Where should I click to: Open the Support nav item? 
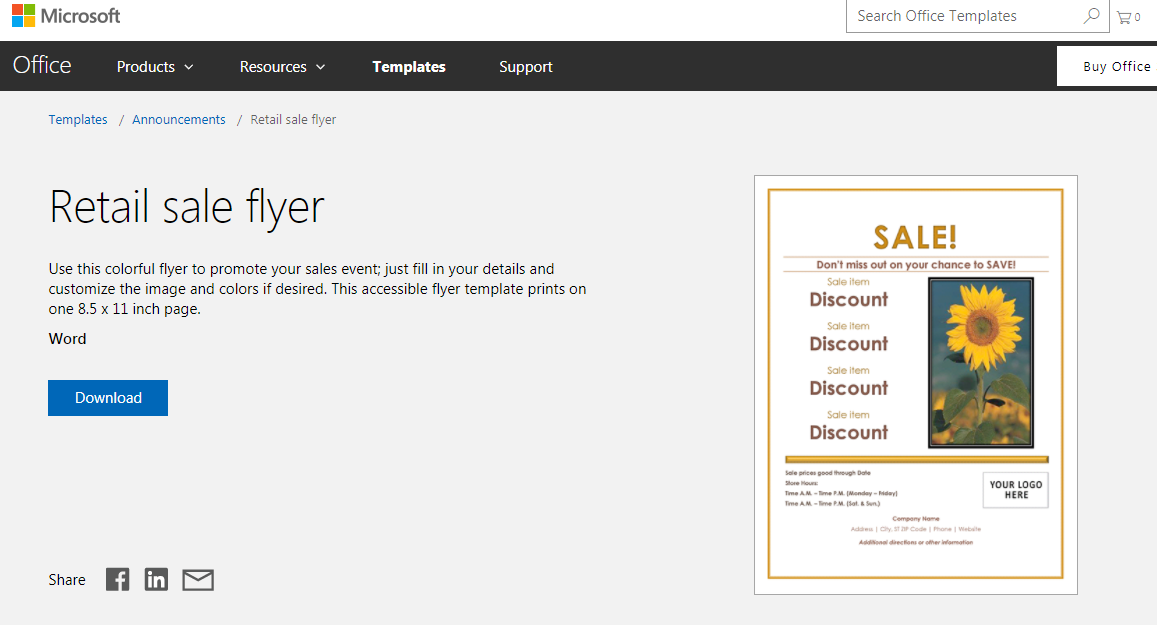coord(525,66)
